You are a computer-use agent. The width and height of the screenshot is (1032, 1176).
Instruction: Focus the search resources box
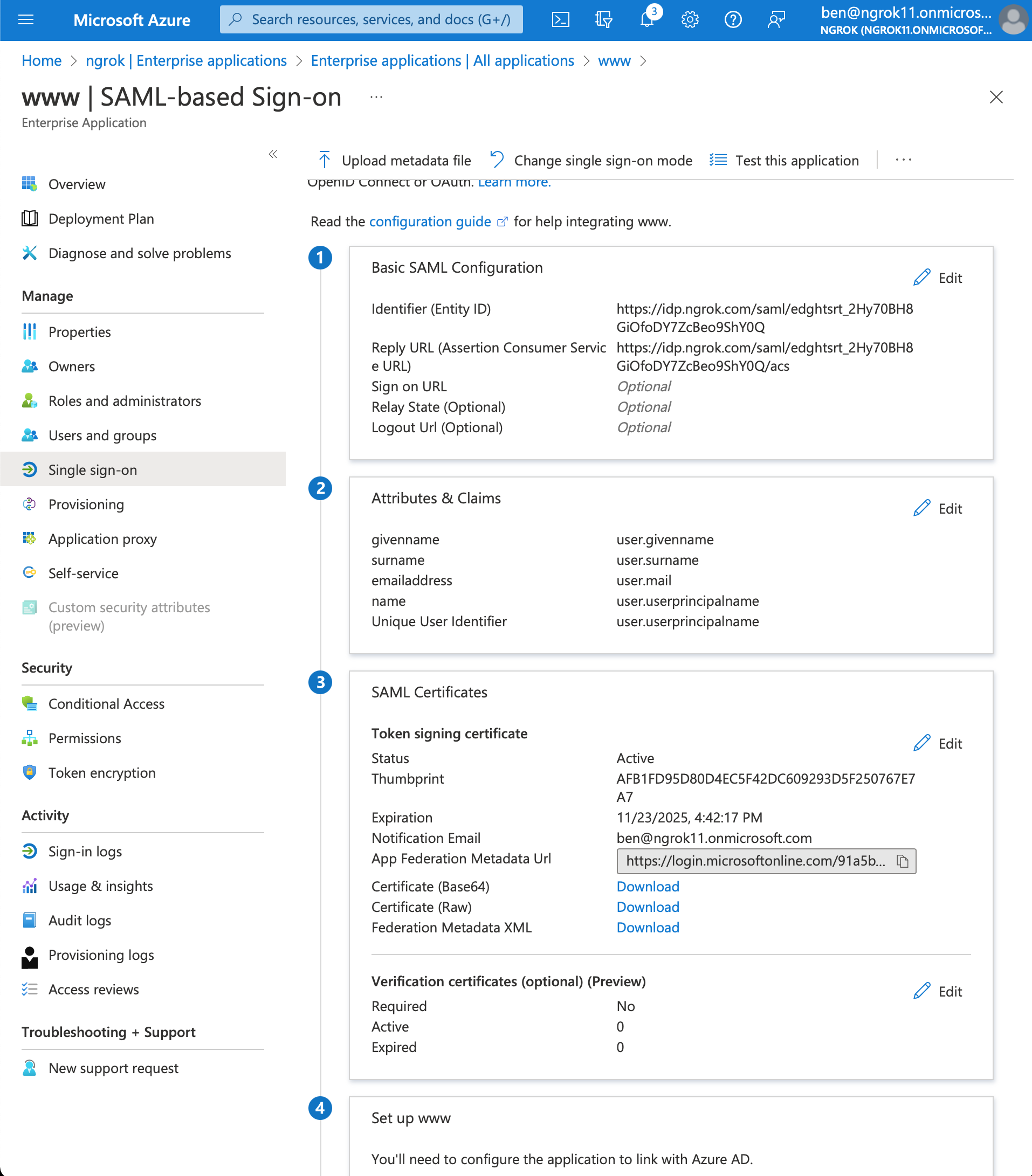[x=371, y=19]
